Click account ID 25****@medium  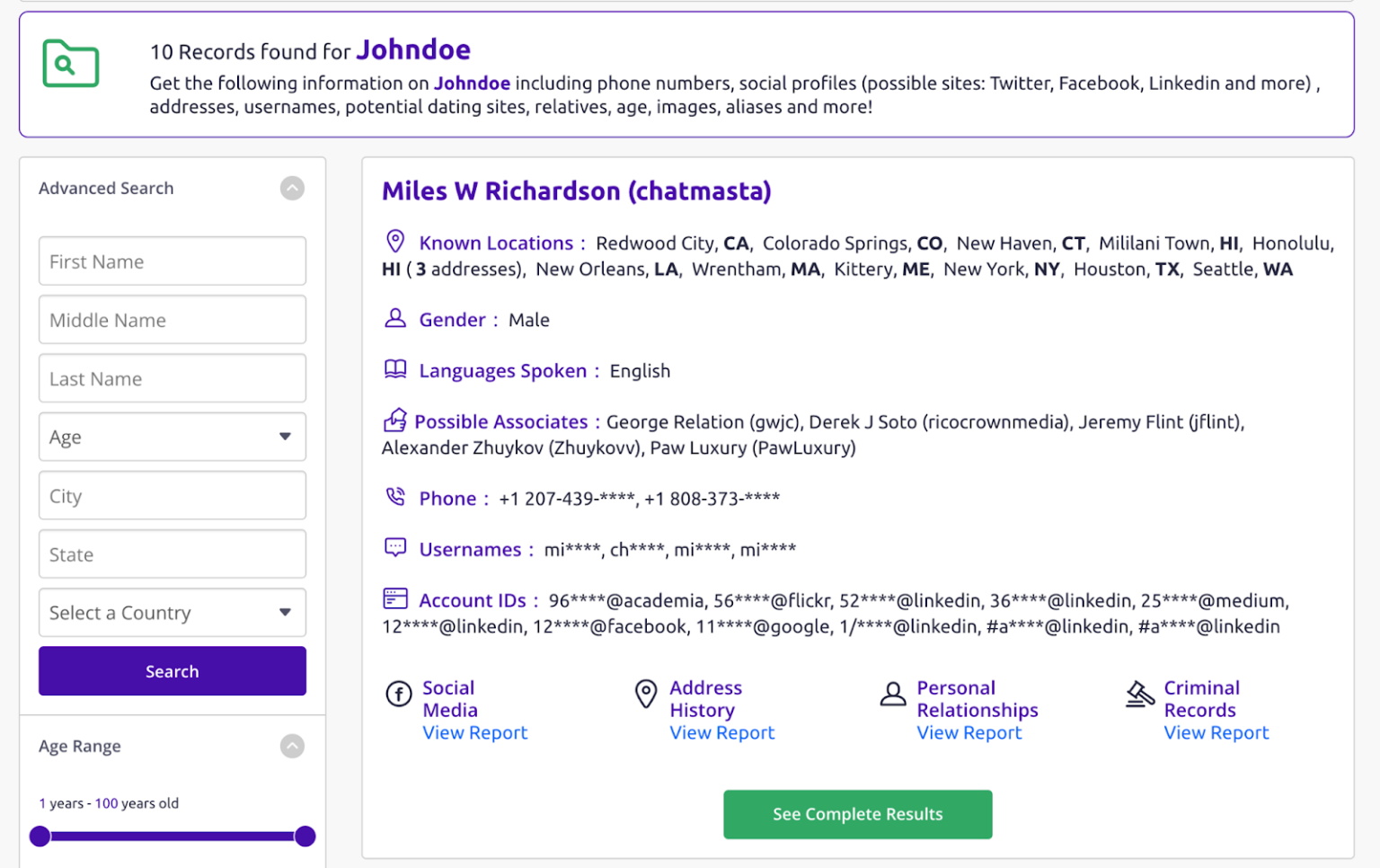(x=1214, y=600)
